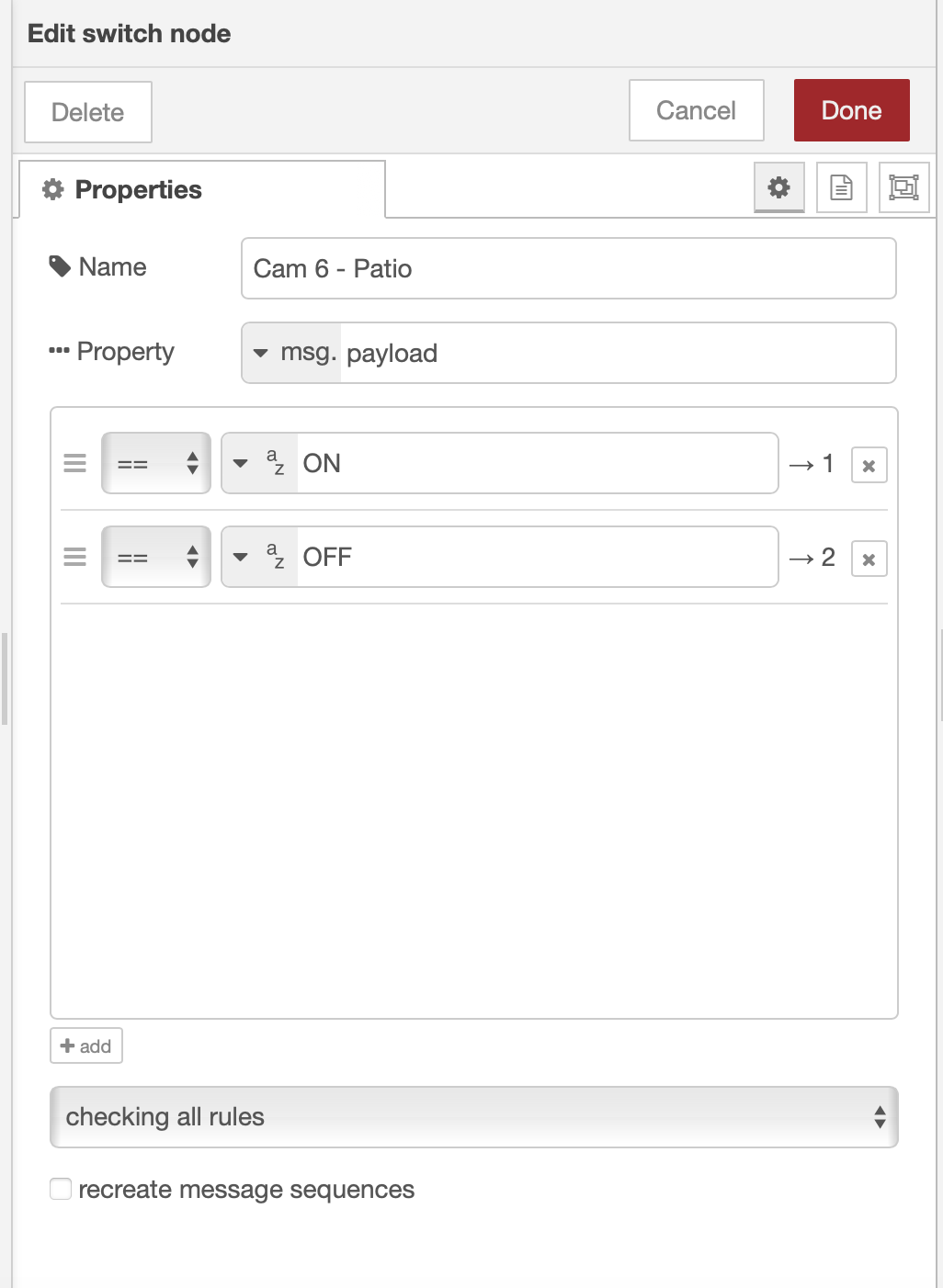Delete the switch node
943x1288 pixels.
(88, 112)
